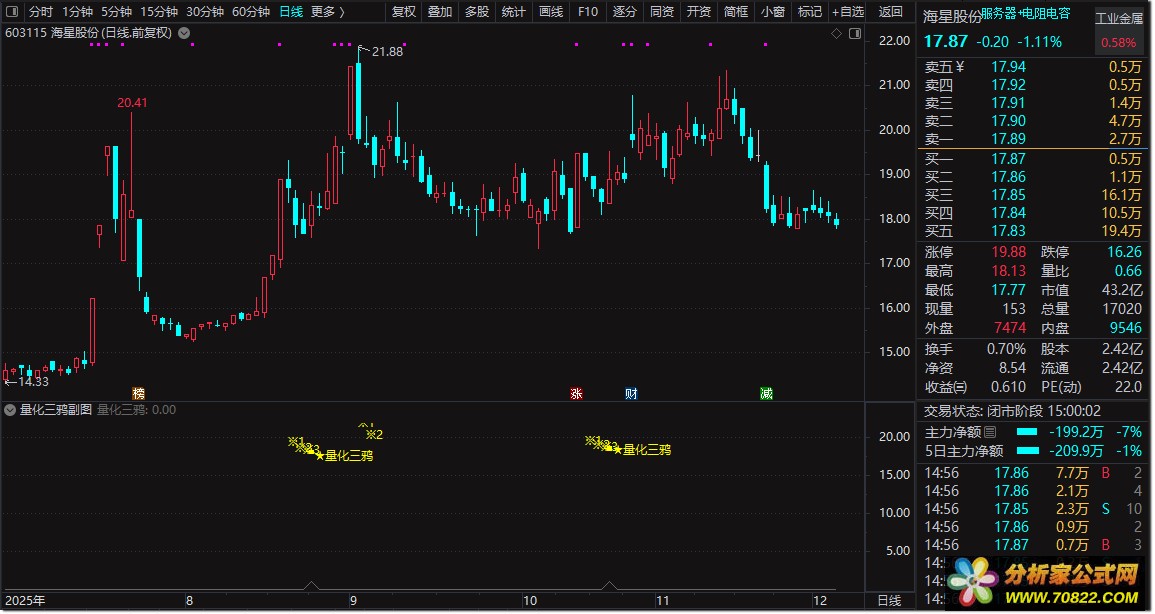Click the 同资 toolbar button
The width and height of the screenshot is (1155, 614).
[x=661, y=12]
